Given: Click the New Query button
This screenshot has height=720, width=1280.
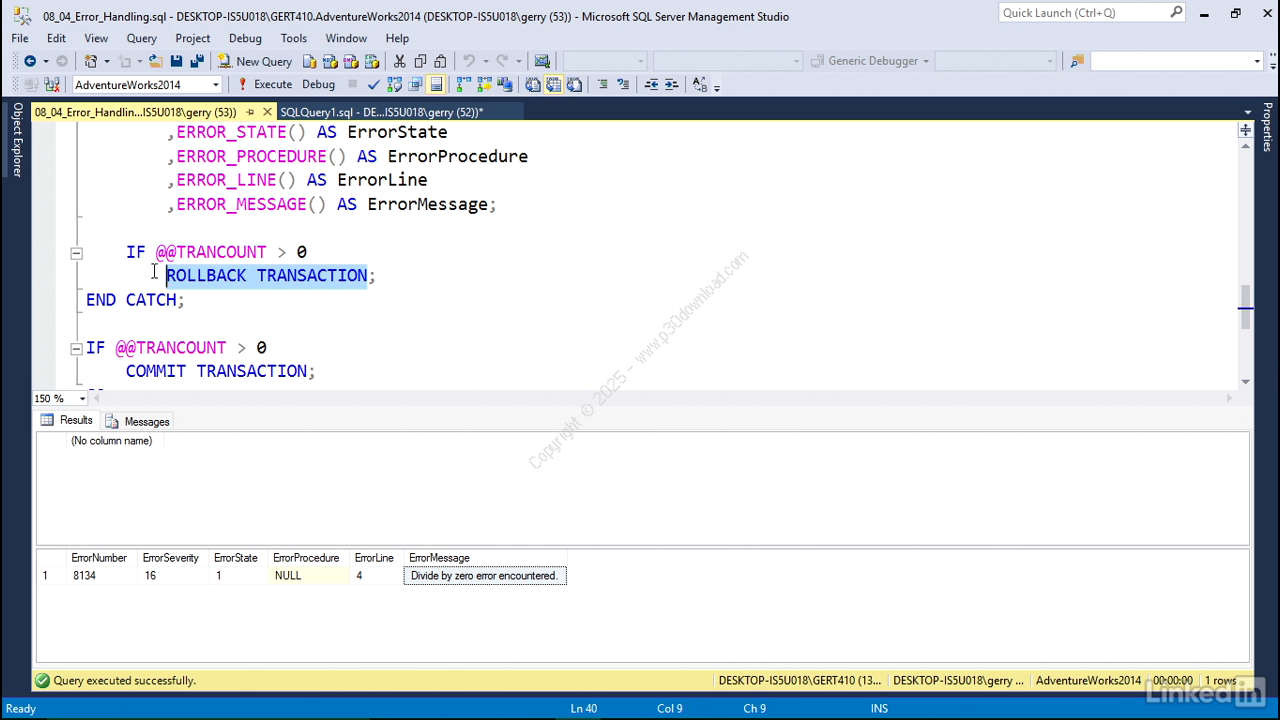Looking at the screenshot, I should coord(255,61).
